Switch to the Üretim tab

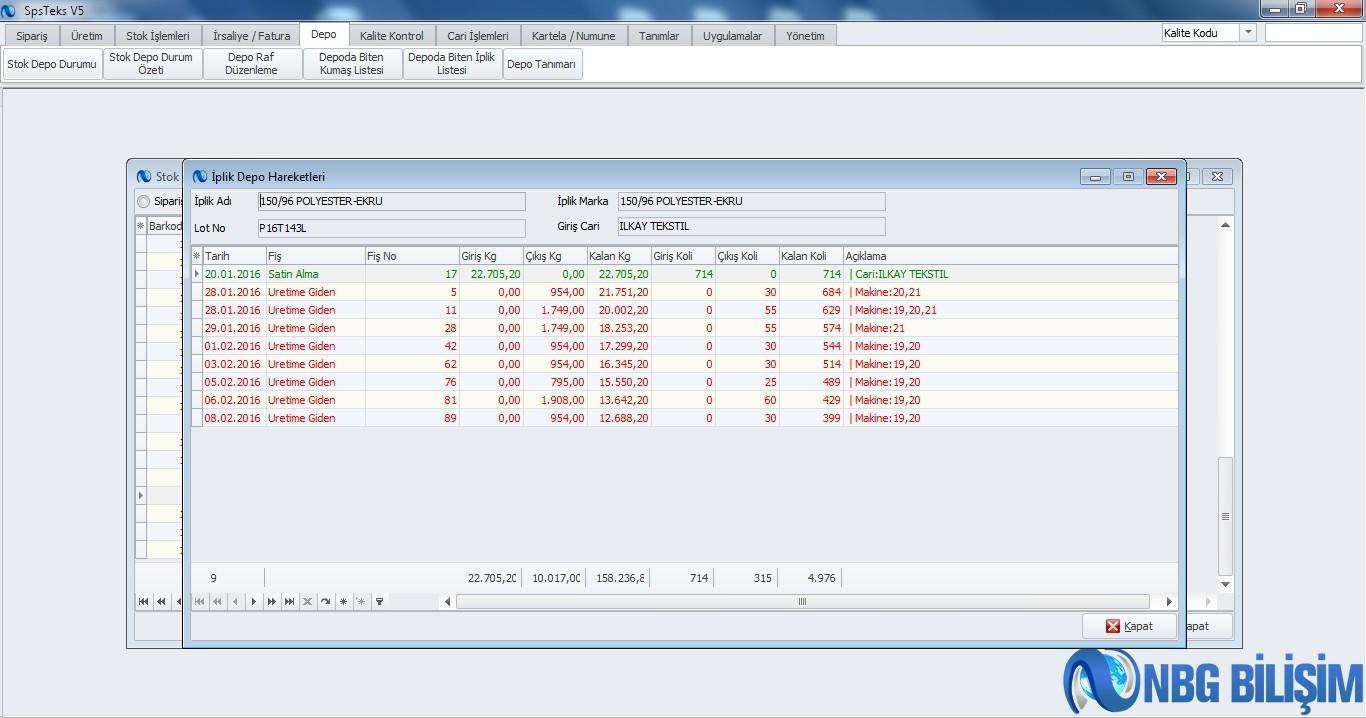pos(87,36)
